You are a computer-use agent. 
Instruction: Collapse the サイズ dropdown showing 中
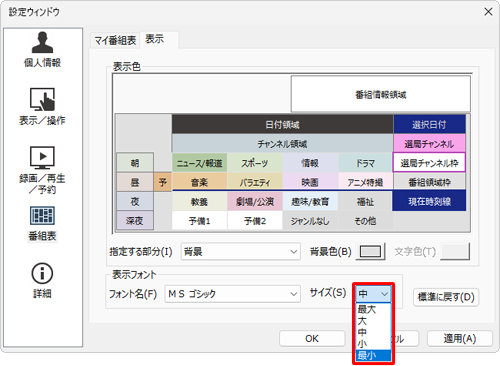(373, 294)
